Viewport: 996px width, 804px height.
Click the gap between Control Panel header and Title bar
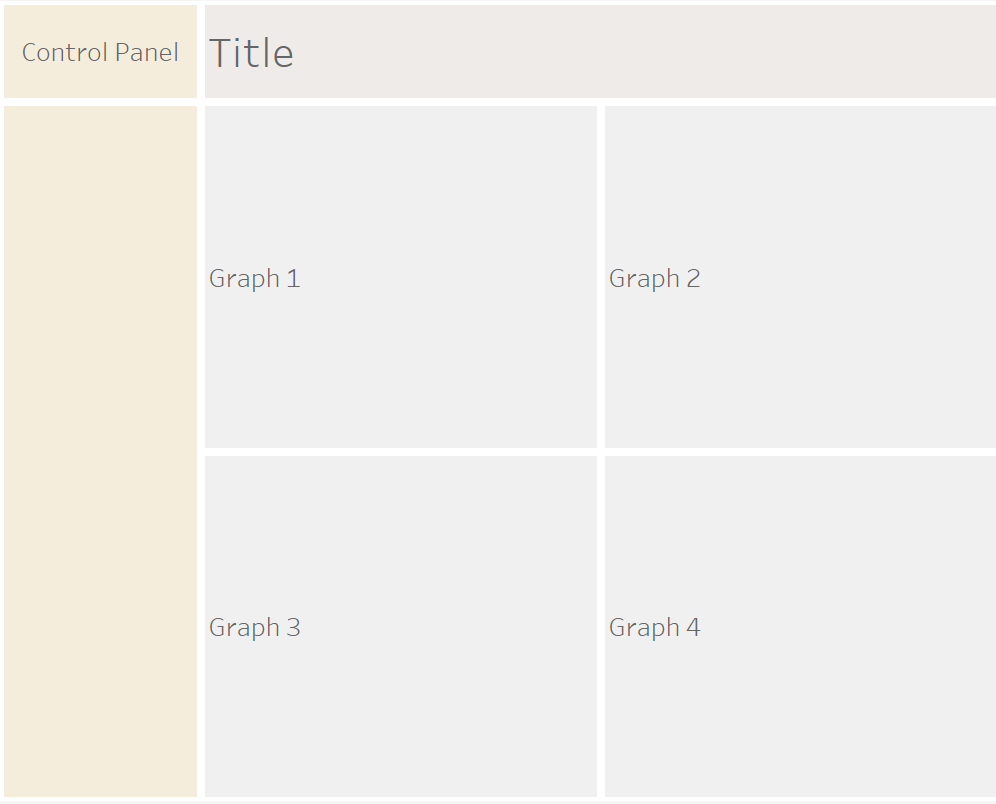[x=201, y=52]
